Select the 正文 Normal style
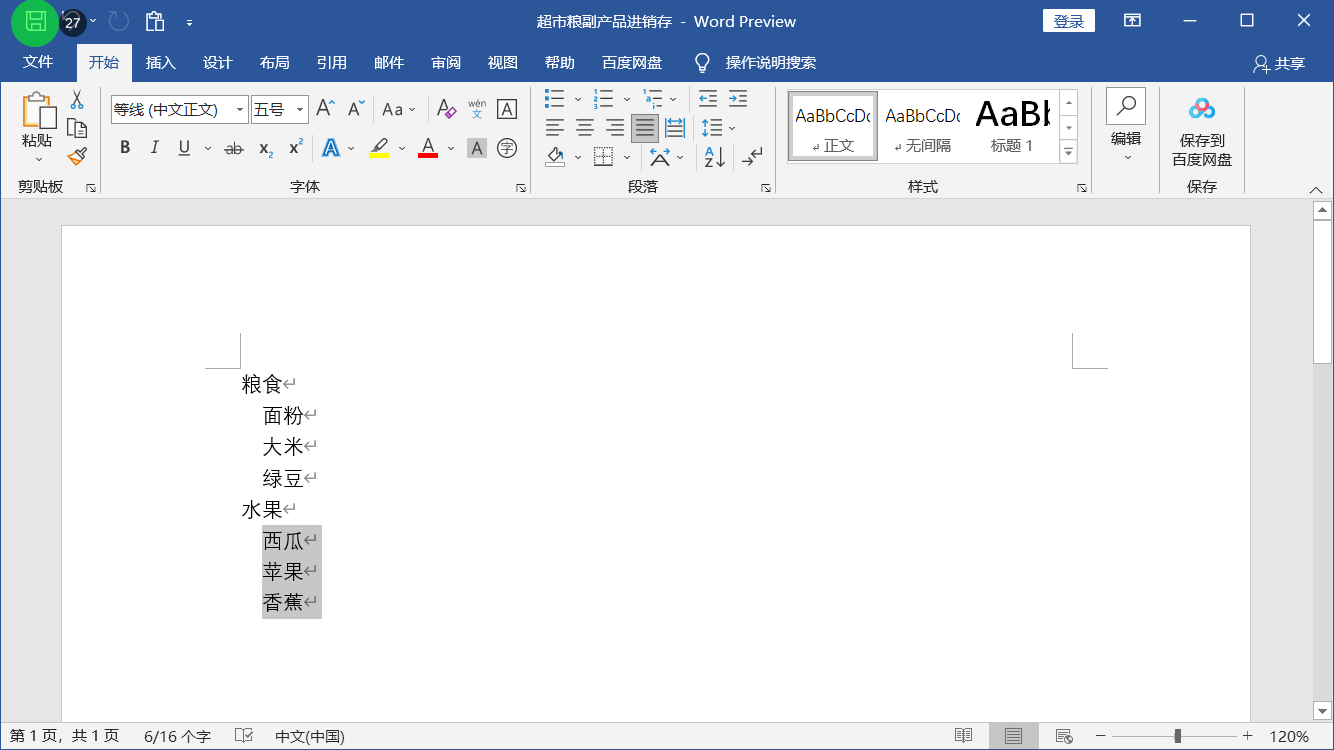The height and width of the screenshot is (750, 1334). (833, 126)
